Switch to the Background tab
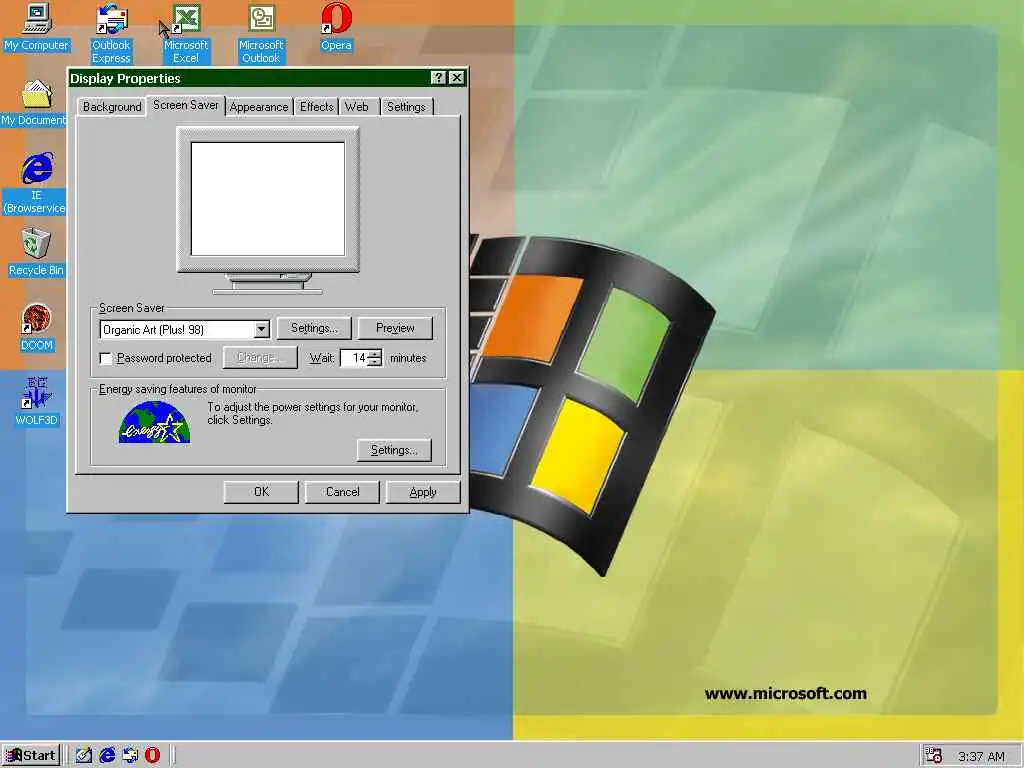This screenshot has height=768, width=1024. (x=112, y=106)
